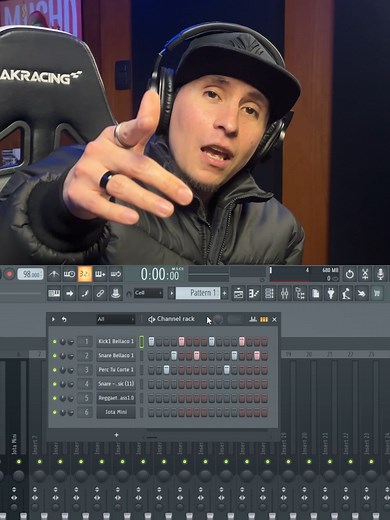Click the undo arrow in Channel rack header
Image resolution: width=390 pixels, height=520 pixels.
click(x=64, y=319)
